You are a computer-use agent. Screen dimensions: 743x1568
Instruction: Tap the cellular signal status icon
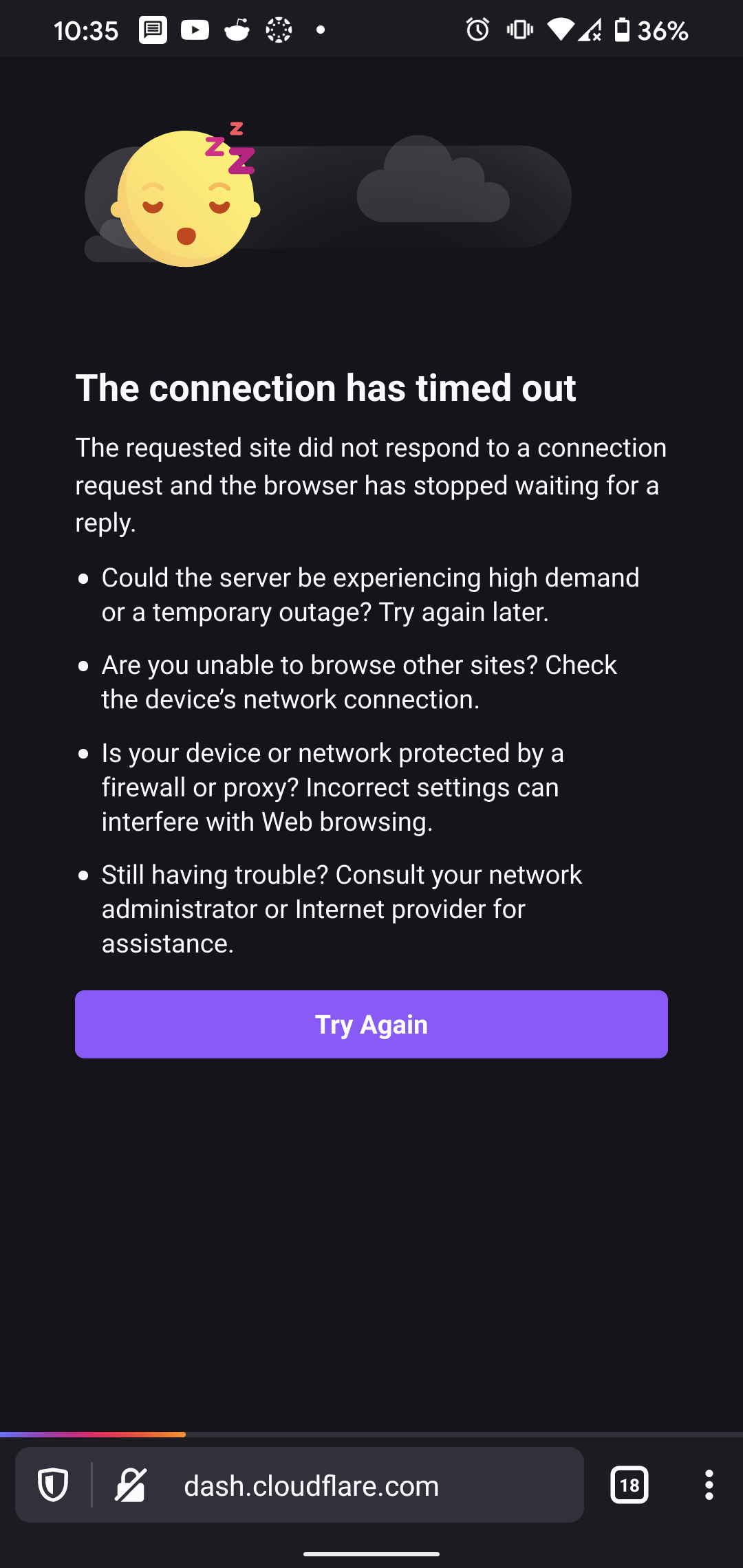(x=590, y=30)
